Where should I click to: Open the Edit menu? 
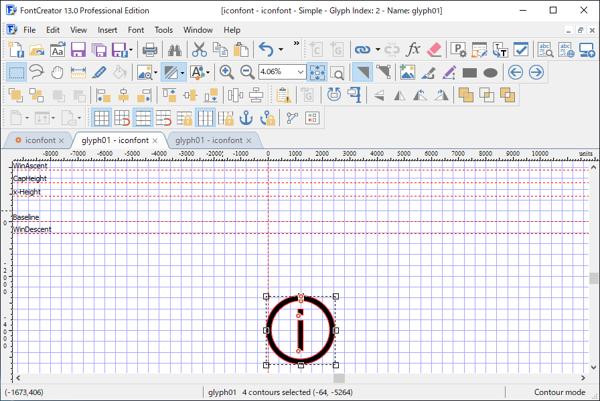click(x=53, y=30)
